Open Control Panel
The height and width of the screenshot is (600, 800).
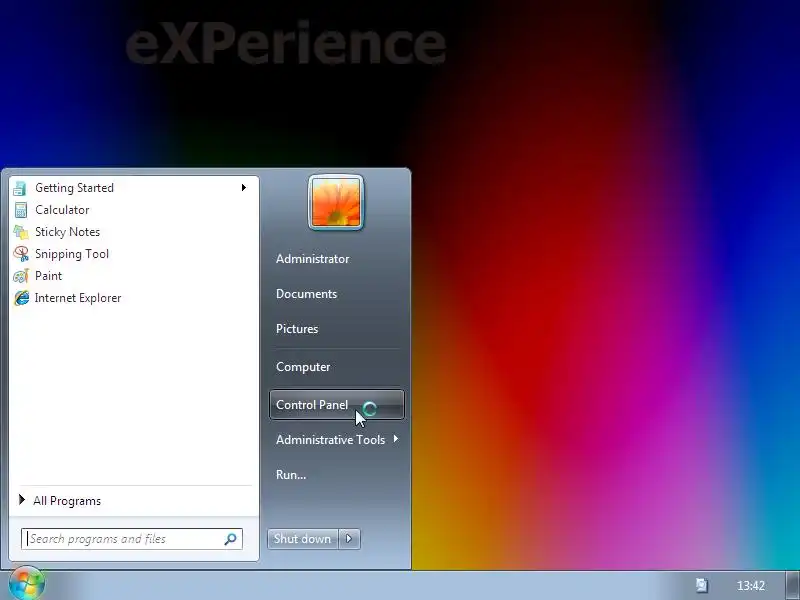pyautogui.click(x=337, y=405)
